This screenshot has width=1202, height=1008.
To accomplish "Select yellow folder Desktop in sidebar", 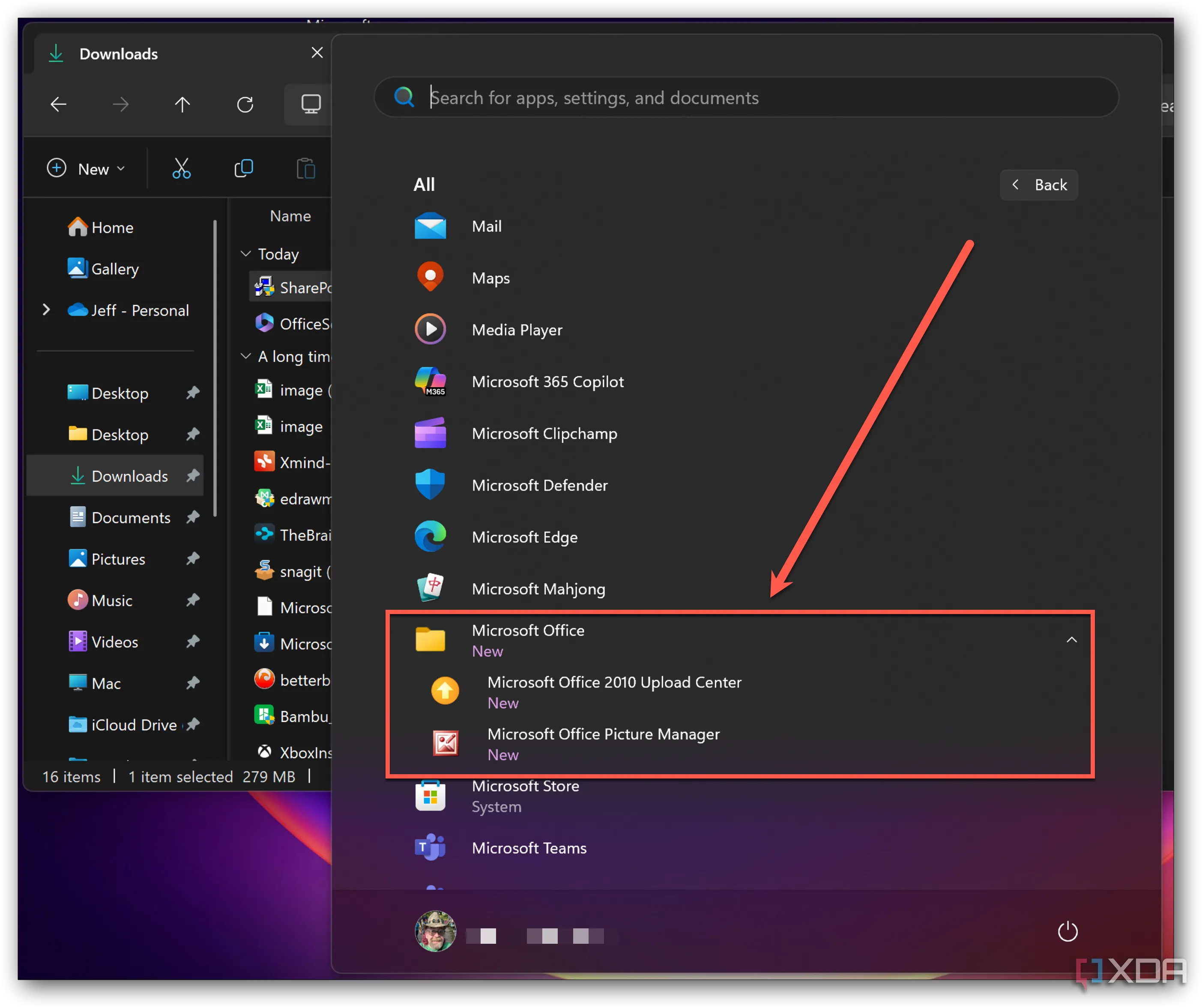I will coord(116,435).
